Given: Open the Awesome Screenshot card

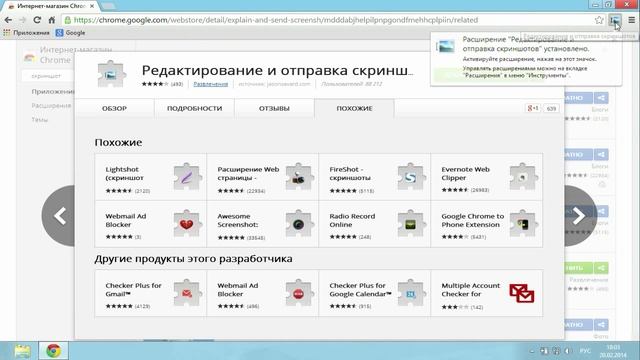Looking at the screenshot, I should tap(262, 224).
